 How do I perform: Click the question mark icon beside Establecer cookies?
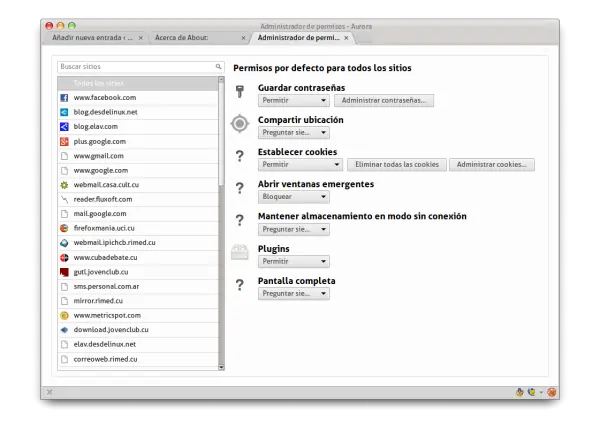click(x=240, y=156)
